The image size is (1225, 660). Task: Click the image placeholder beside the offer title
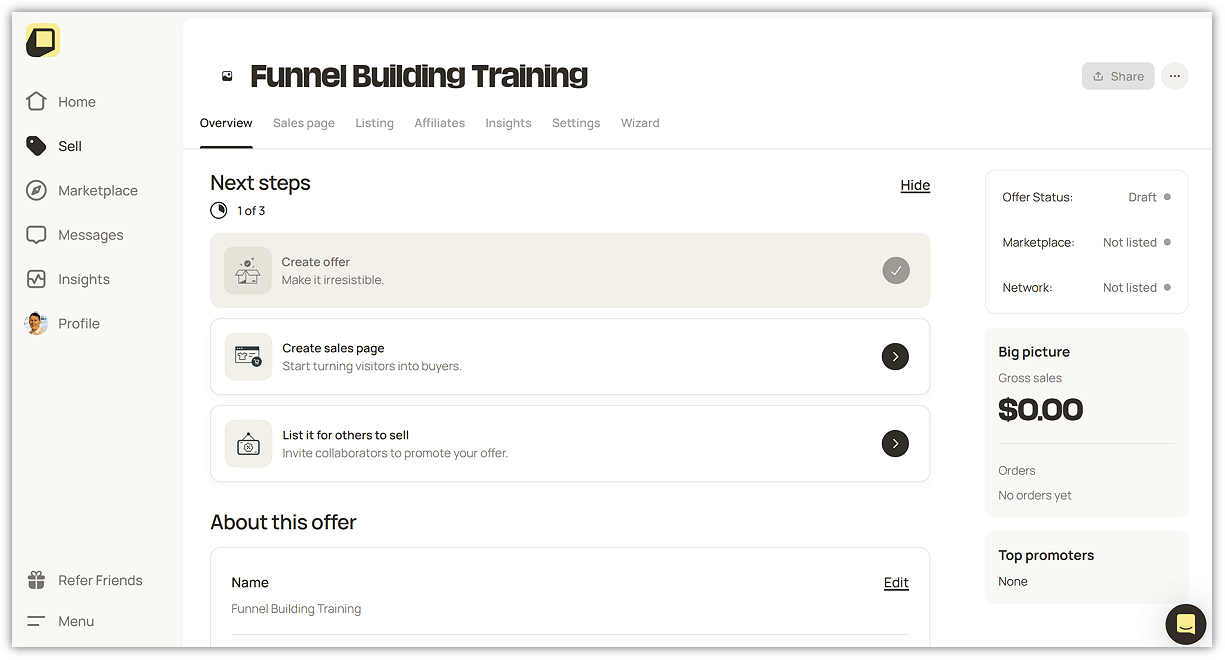point(227,75)
